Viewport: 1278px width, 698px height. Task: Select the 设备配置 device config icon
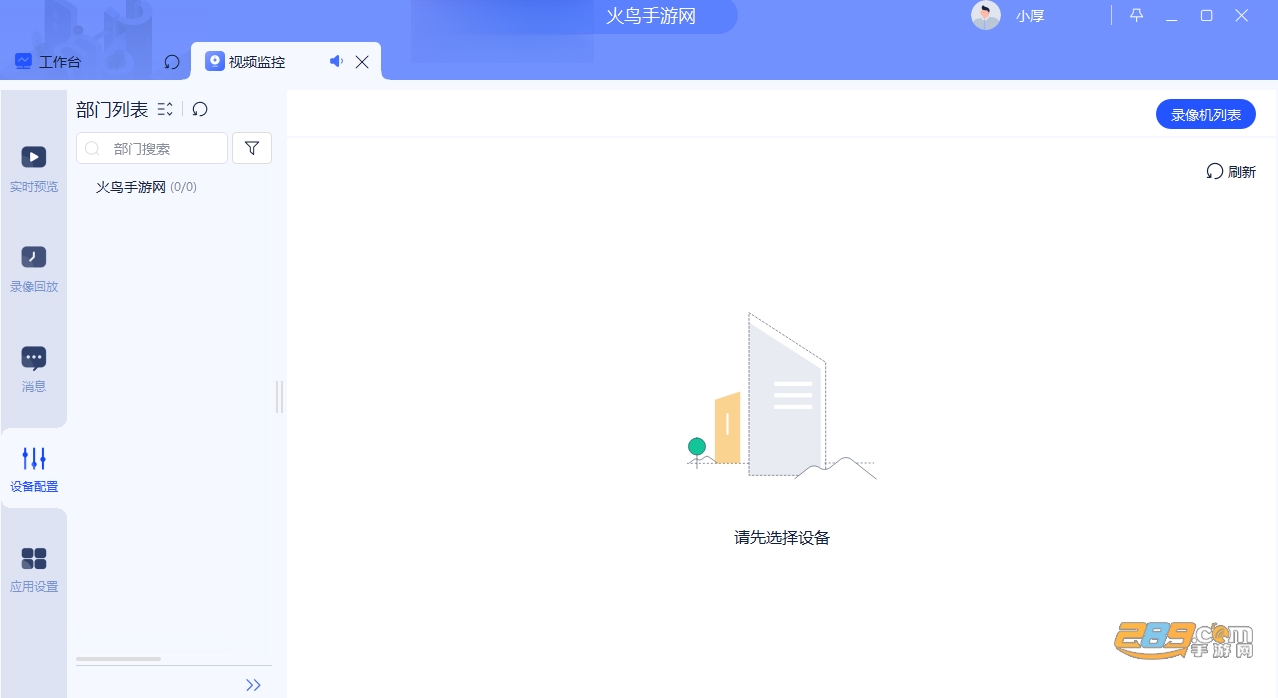click(x=34, y=459)
